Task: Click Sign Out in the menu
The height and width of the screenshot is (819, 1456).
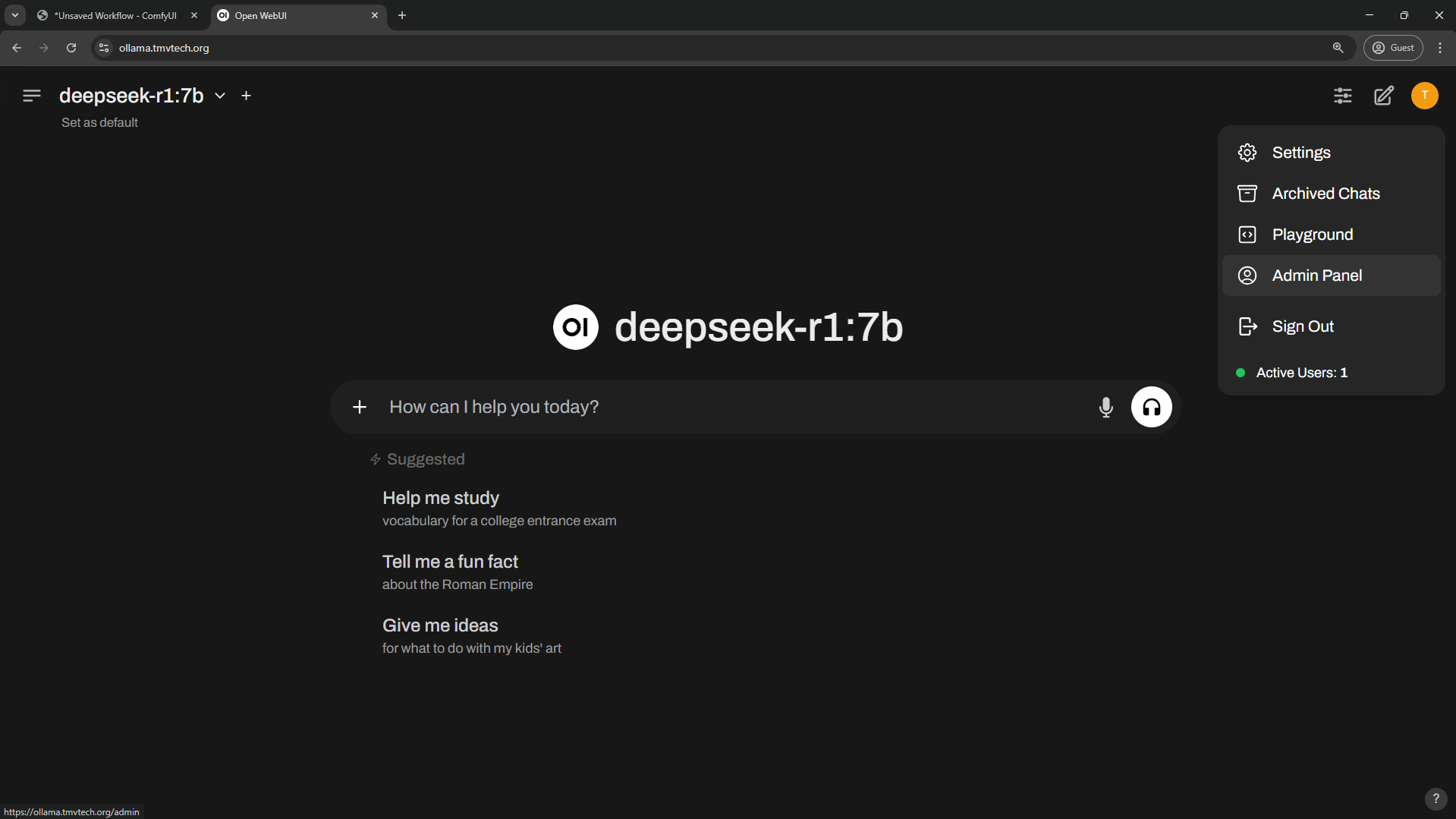Action: (1302, 326)
